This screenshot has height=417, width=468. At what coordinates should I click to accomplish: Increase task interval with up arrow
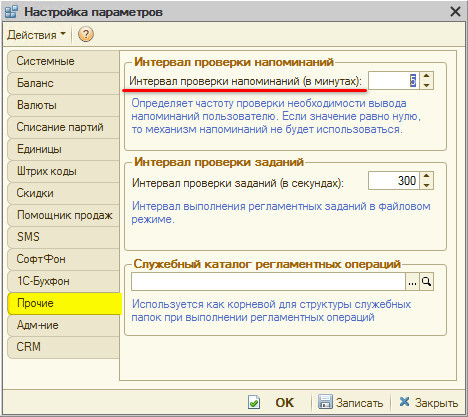(426, 176)
